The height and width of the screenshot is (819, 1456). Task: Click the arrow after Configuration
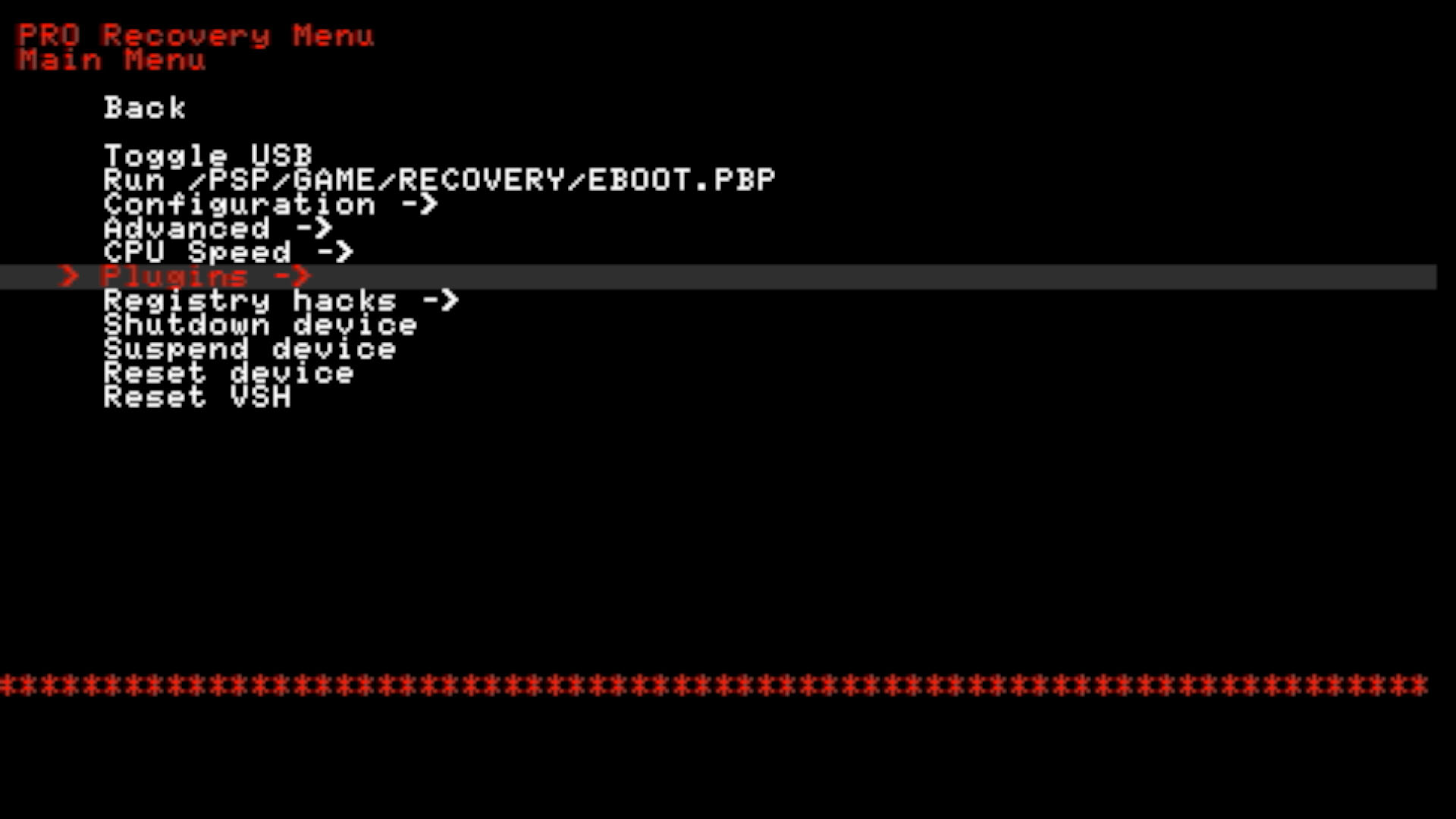click(419, 204)
